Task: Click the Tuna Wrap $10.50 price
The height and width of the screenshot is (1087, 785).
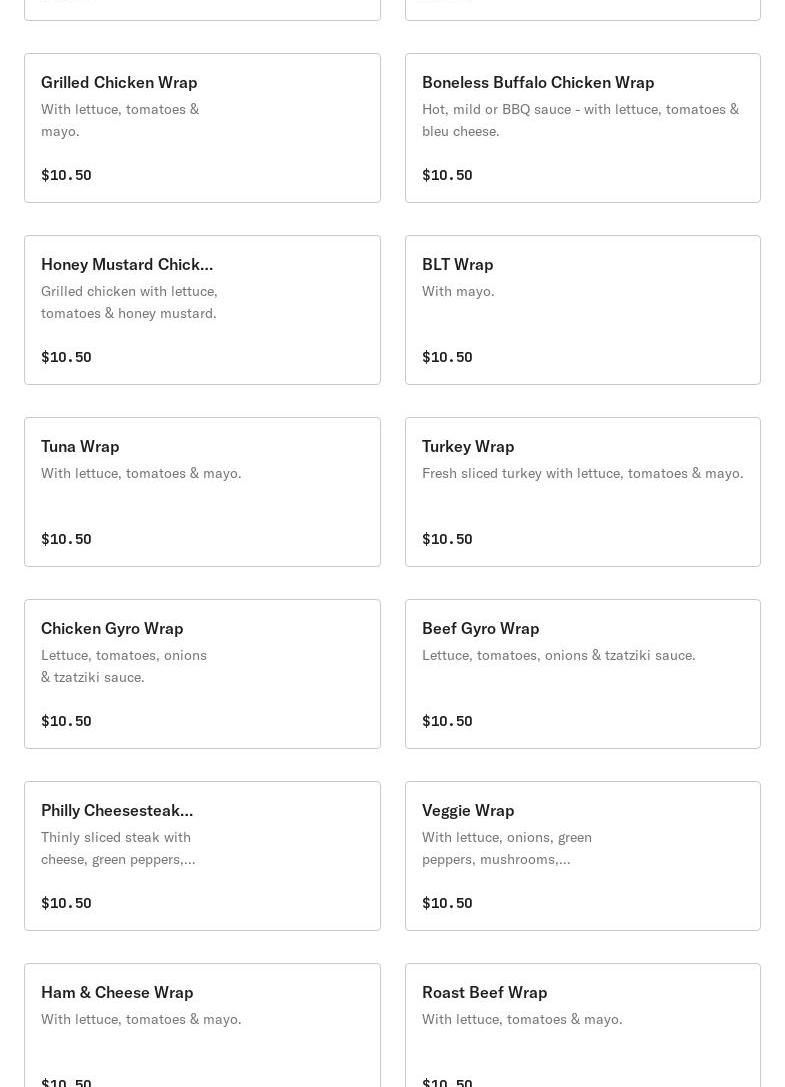Action: point(66,539)
